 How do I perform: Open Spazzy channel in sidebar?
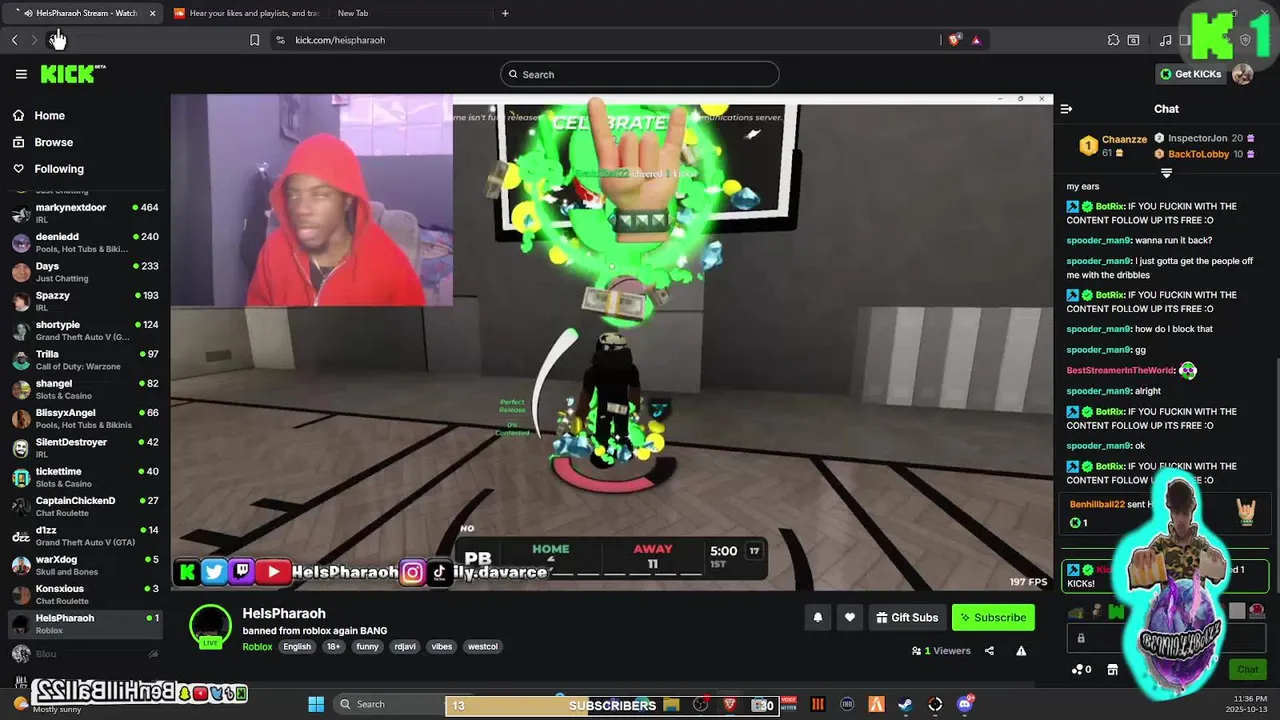point(85,301)
